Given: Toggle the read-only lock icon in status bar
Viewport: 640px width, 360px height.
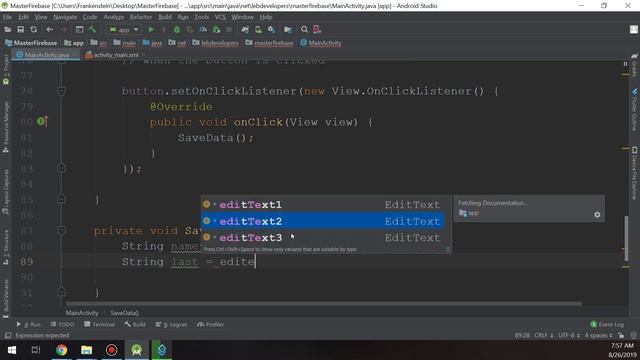Looking at the screenshot, I should pos(621,336).
